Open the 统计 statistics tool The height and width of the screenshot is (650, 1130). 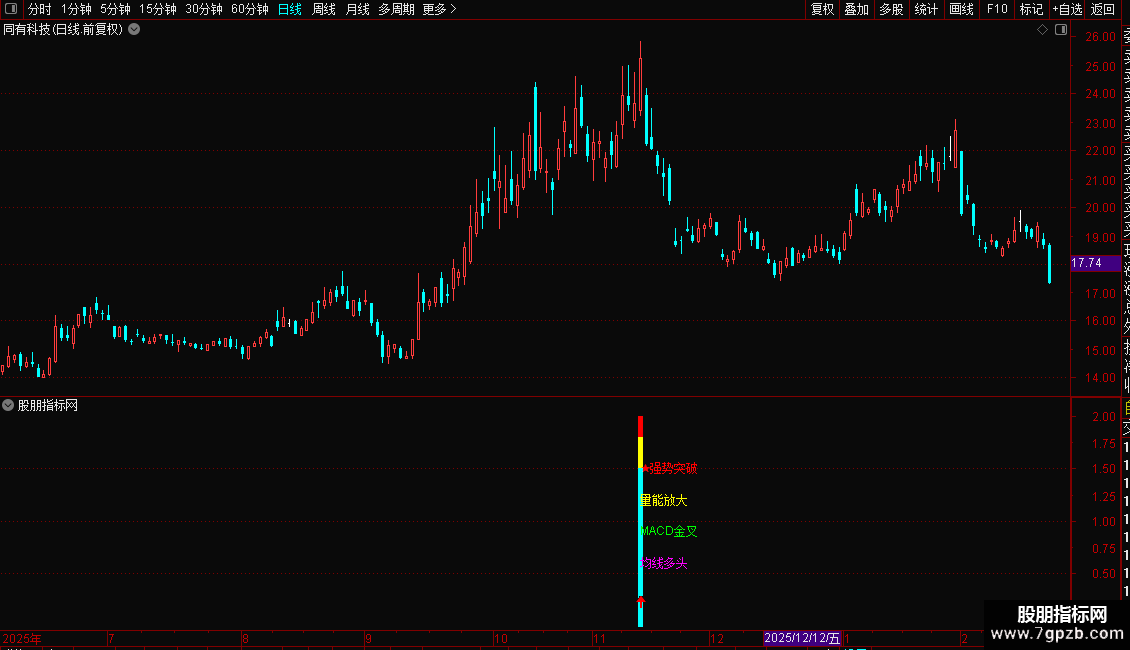[926, 9]
